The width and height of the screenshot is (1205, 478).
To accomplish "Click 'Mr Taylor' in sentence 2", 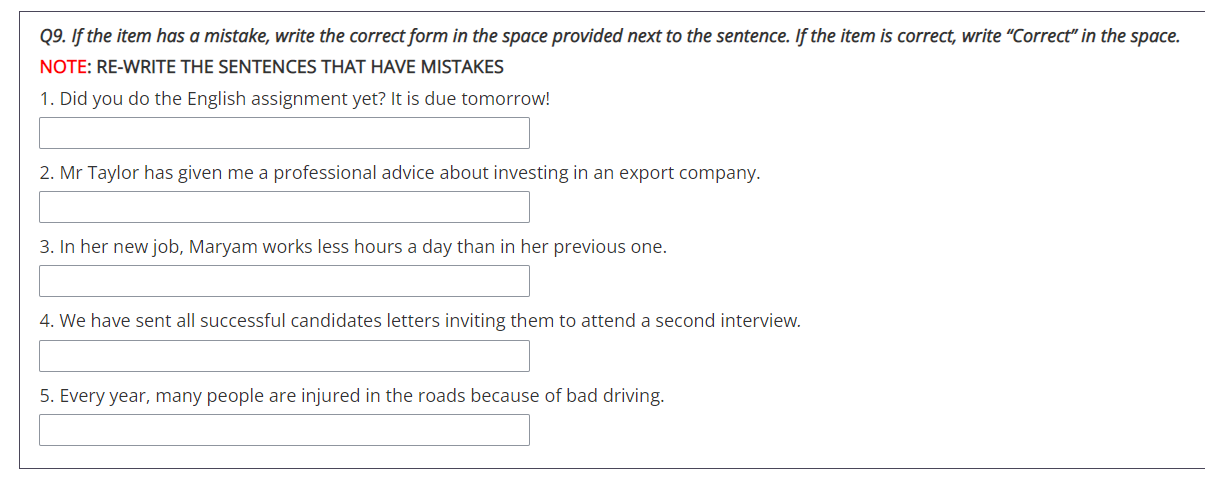I will 99,173.
